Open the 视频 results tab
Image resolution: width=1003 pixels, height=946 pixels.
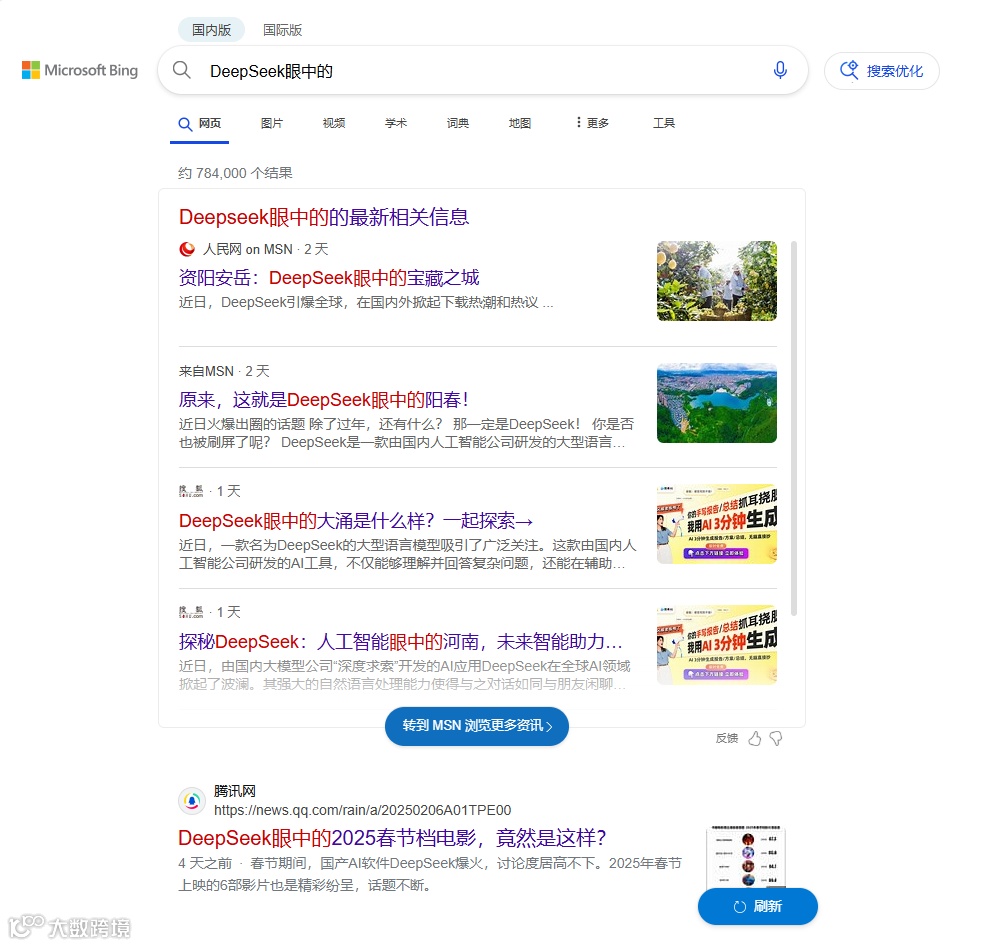[x=334, y=123]
